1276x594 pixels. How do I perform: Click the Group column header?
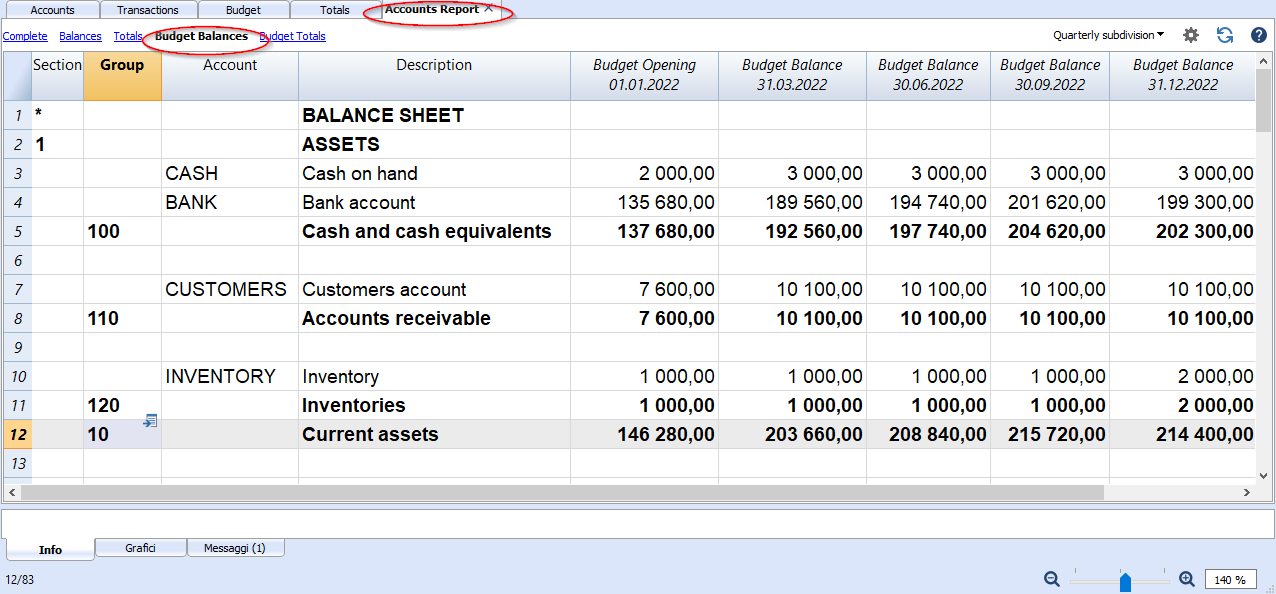(122, 75)
